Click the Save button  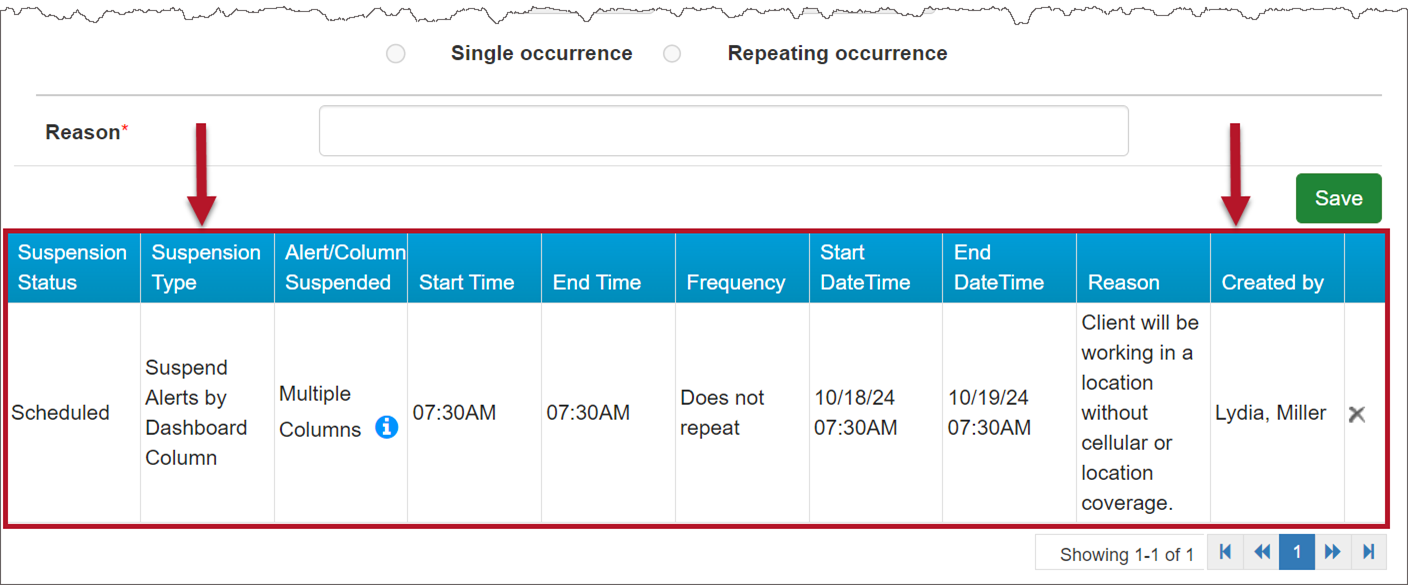click(x=1338, y=198)
